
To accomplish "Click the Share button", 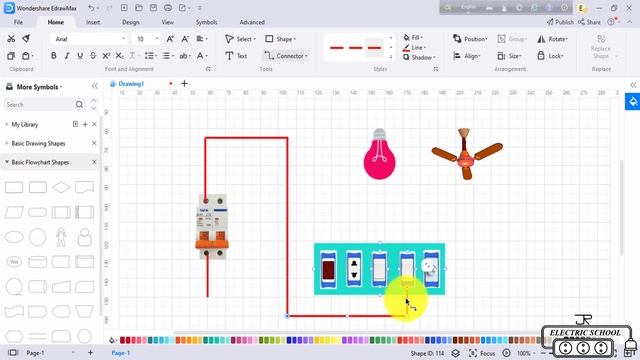I will [589, 22].
